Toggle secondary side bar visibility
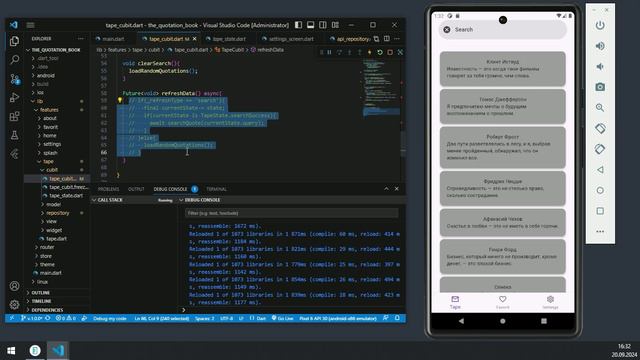 point(323,25)
